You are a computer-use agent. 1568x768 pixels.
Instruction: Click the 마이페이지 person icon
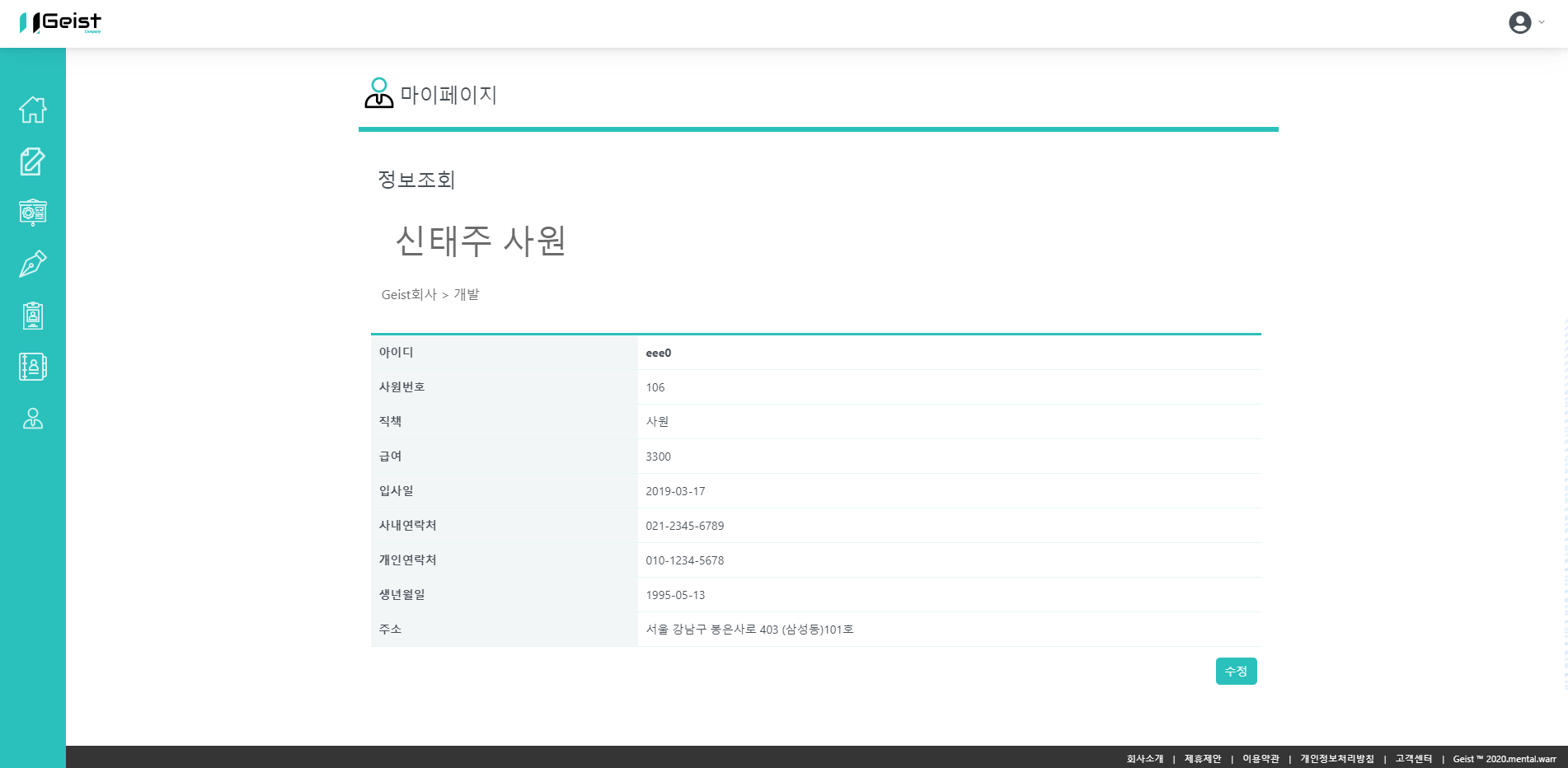click(378, 92)
